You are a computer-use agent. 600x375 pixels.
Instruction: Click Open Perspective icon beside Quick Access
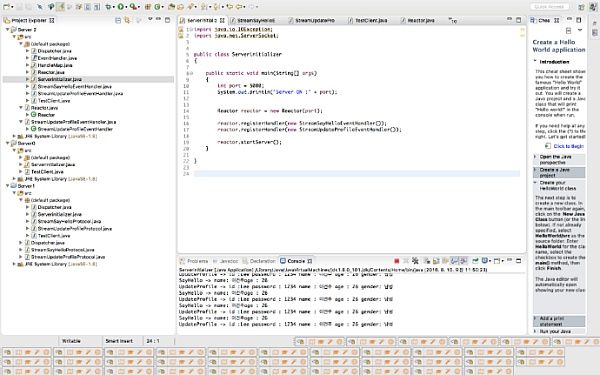[582, 7]
